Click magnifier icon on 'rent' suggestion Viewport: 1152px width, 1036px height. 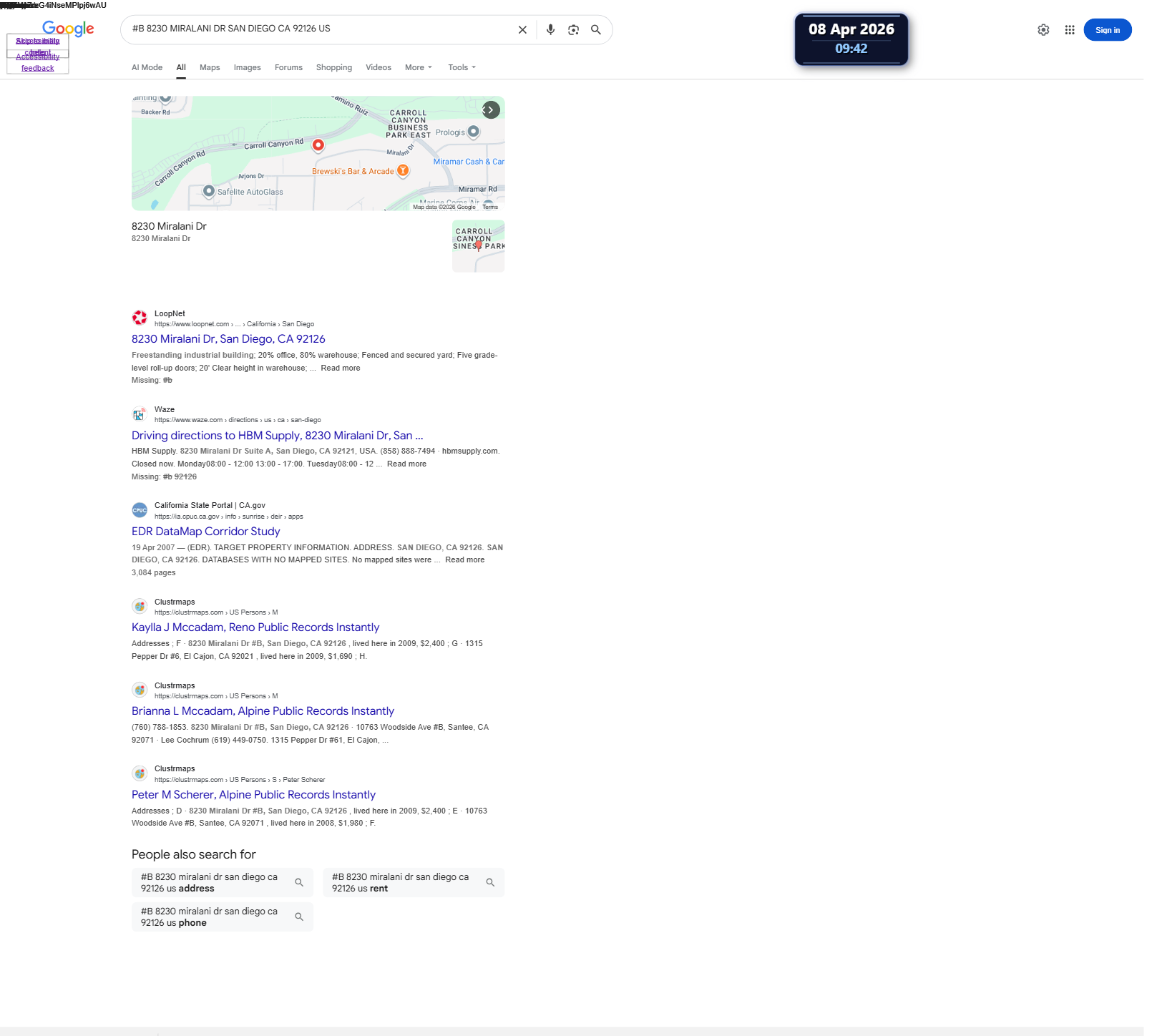point(490,882)
